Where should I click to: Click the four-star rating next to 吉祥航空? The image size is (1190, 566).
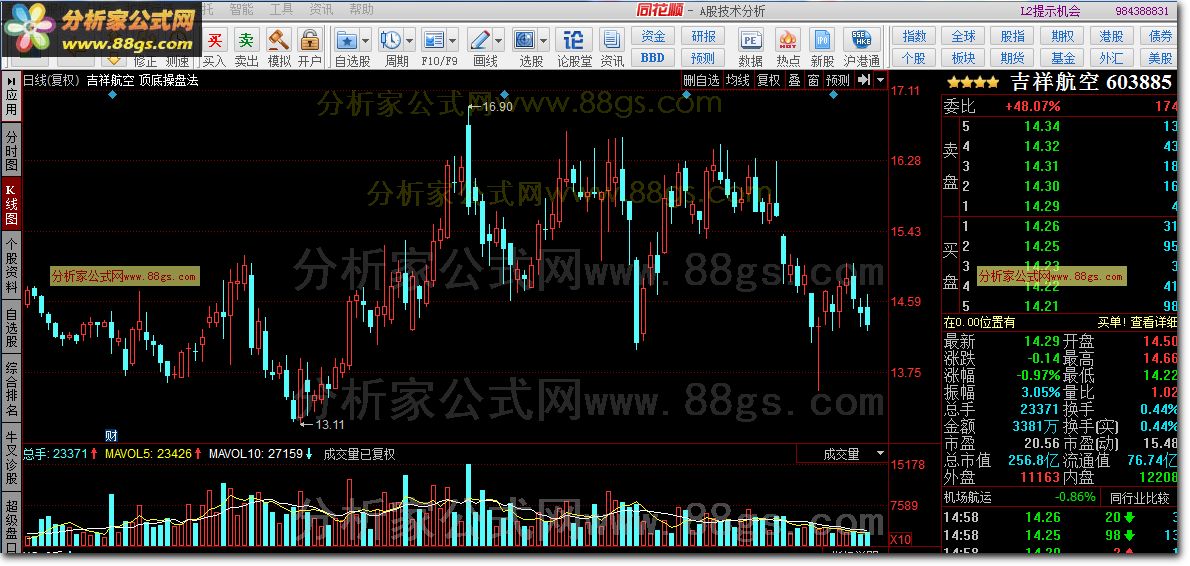971,82
